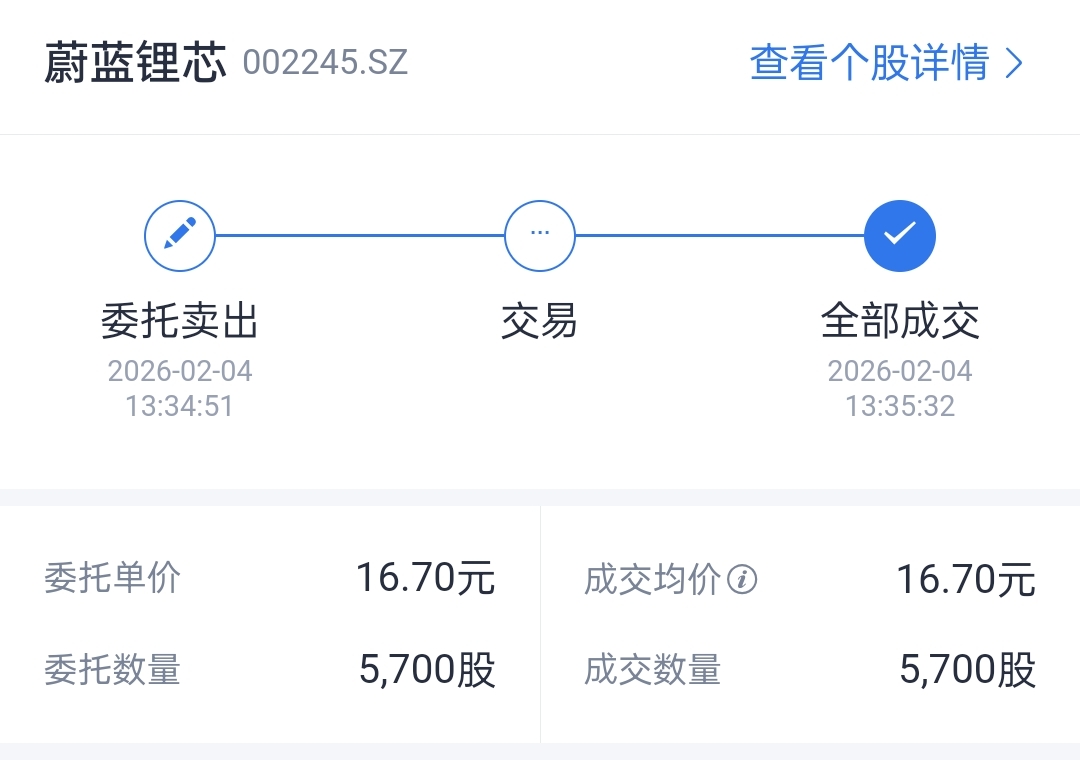This screenshot has width=1080, height=767.
Task: Click the 委托卖出 step label
Action: tap(180, 322)
